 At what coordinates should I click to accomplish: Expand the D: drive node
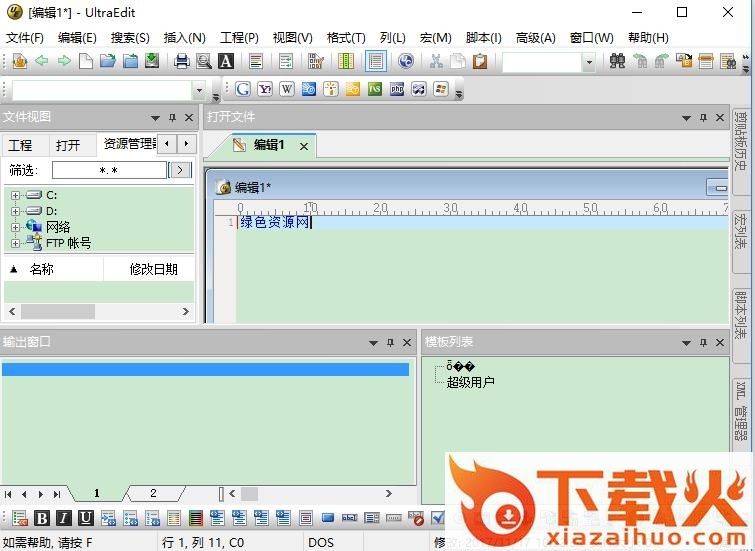tap(15, 211)
